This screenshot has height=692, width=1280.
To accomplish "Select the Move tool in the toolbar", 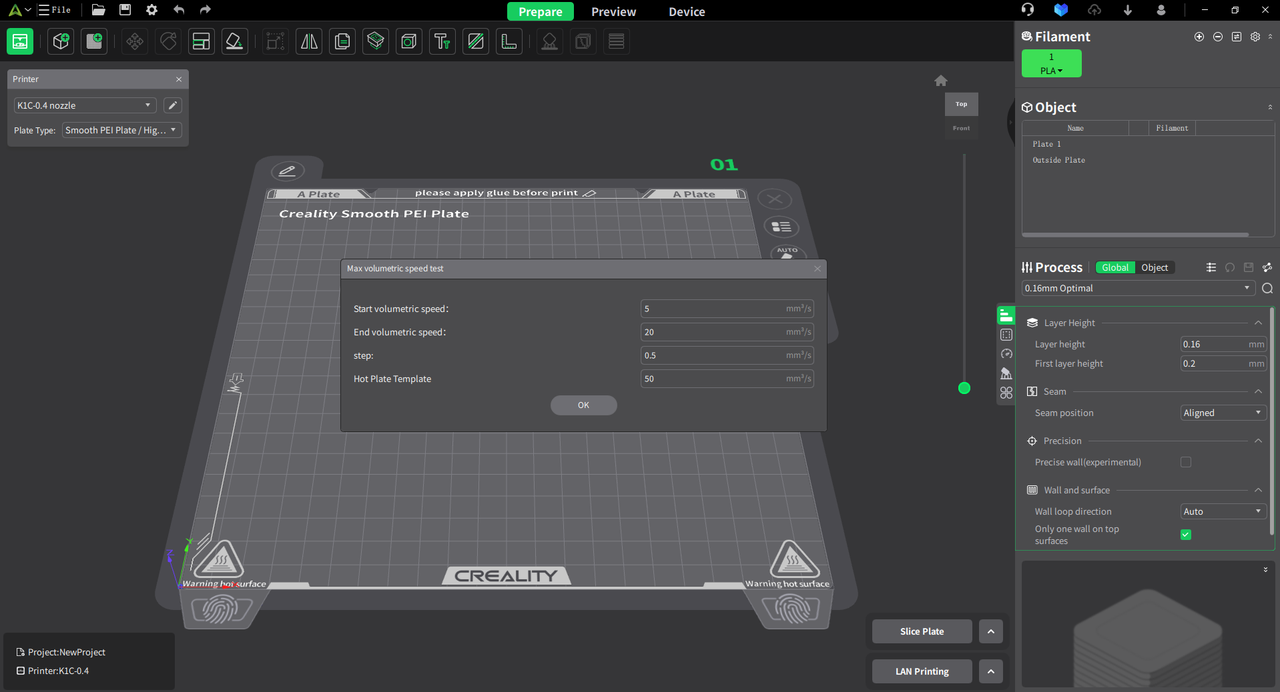I will (x=134, y=41).
